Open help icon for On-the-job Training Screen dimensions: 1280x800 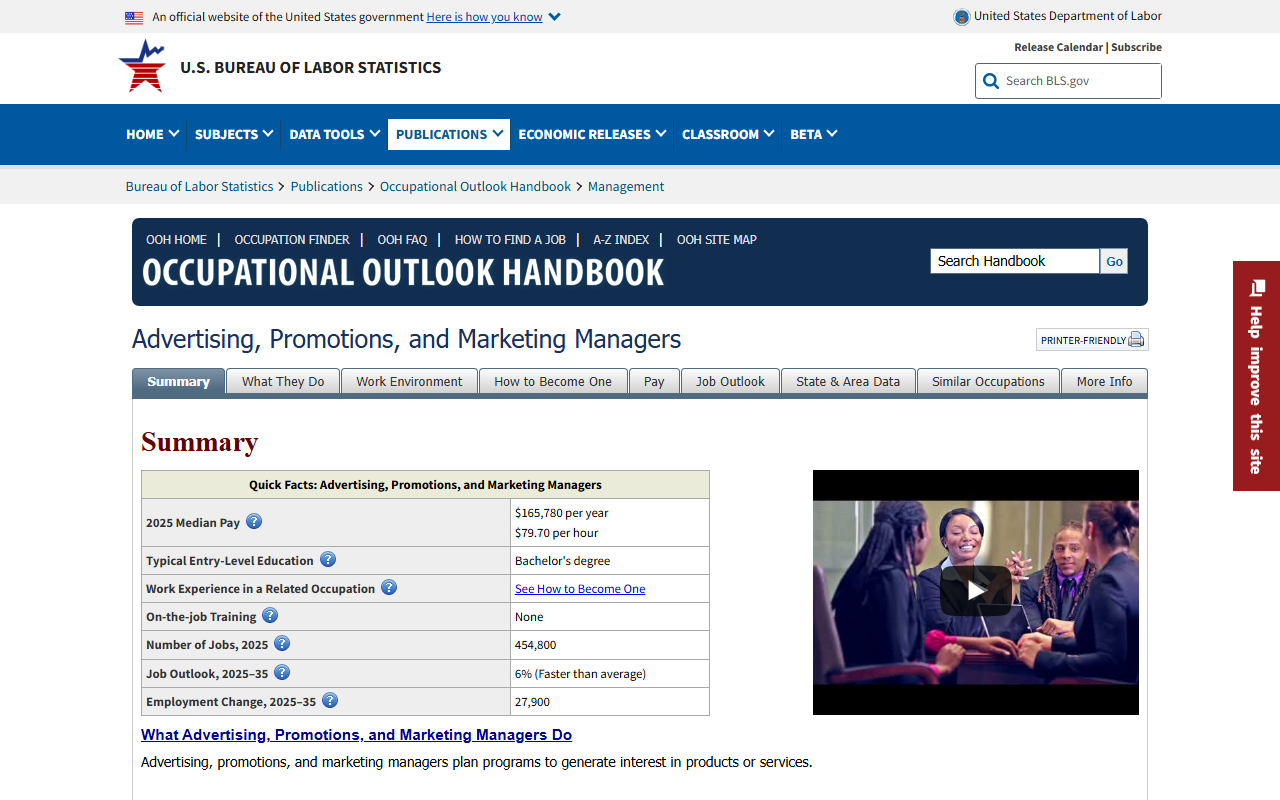point(270,616)
